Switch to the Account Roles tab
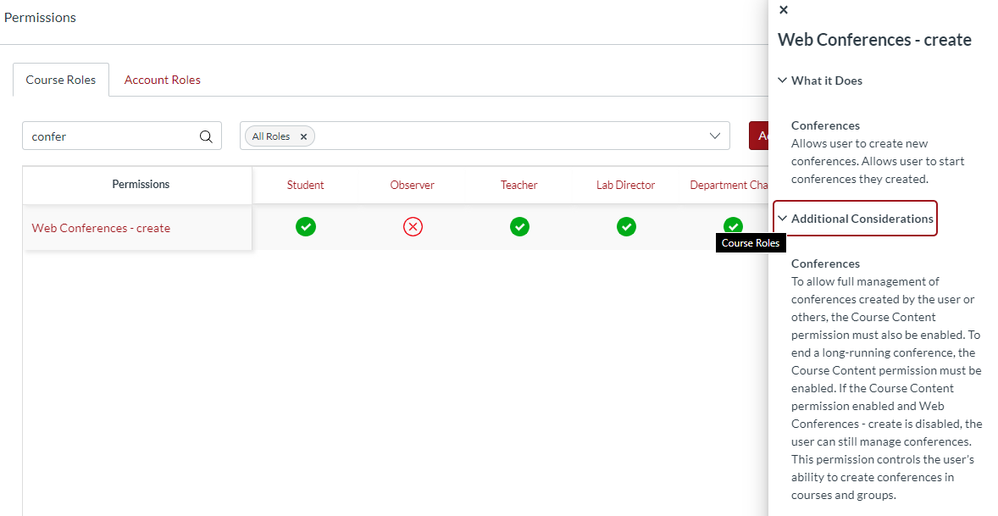Screen dimensions: 998x516 (162, 80)
